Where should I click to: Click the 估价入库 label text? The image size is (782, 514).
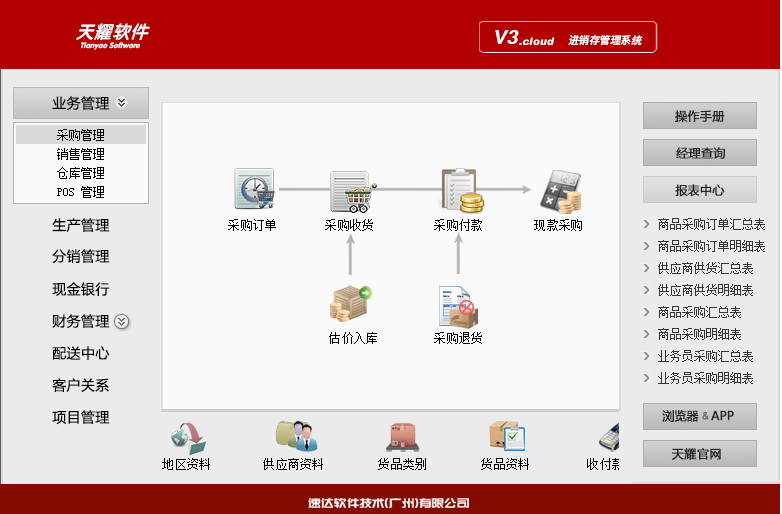(353, 339)
